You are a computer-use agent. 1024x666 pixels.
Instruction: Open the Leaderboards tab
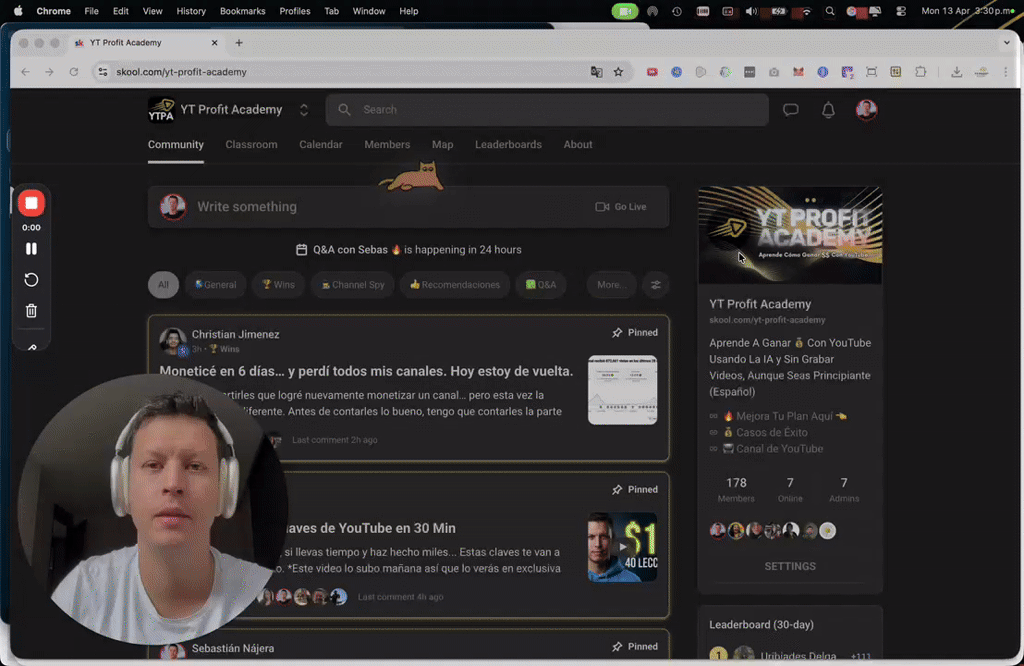508,145
